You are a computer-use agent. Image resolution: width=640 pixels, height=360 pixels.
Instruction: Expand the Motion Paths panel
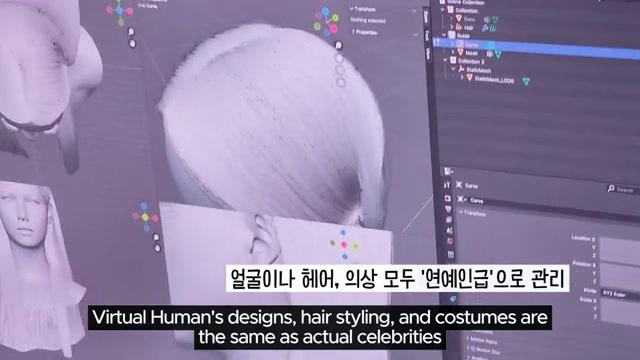[x=468, y=339]
